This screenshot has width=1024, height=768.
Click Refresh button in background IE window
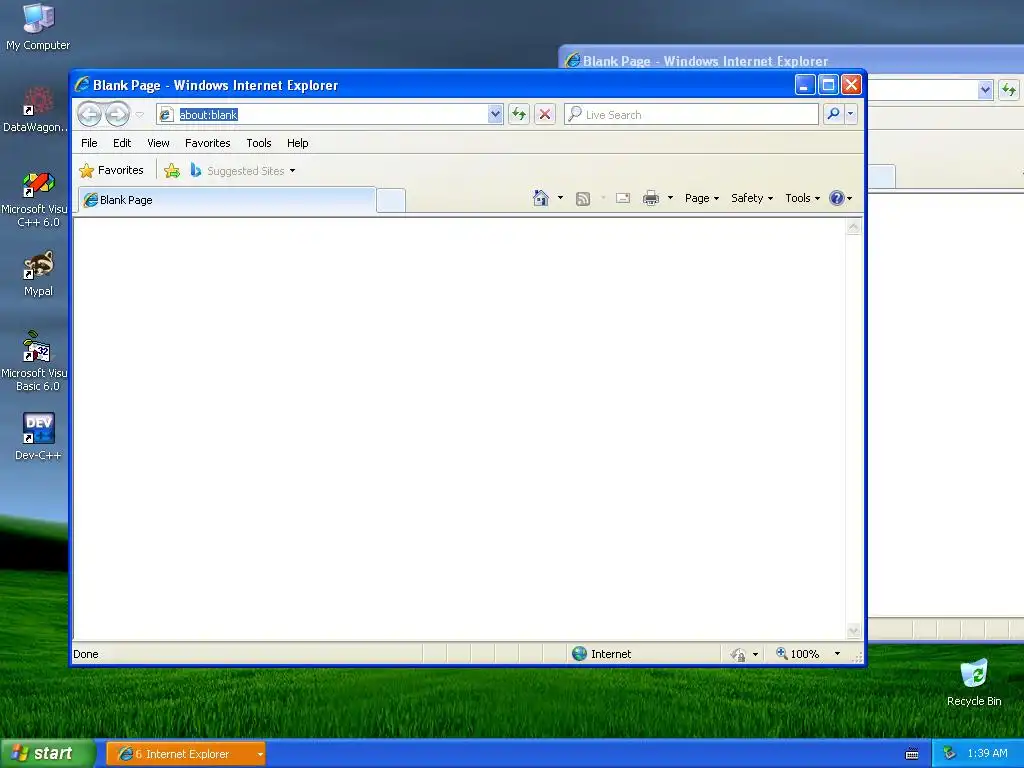pyautogui.click(x=1009, y=89)
